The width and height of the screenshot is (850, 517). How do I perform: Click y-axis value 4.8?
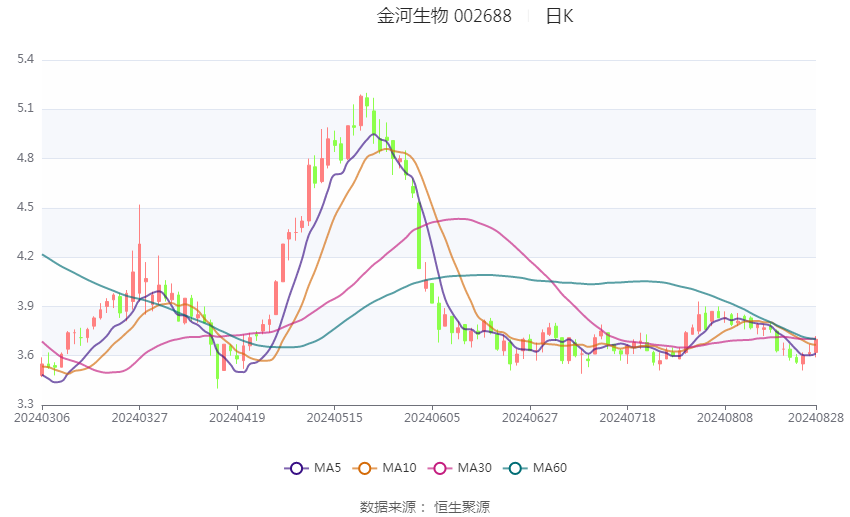tap(25, 158)
